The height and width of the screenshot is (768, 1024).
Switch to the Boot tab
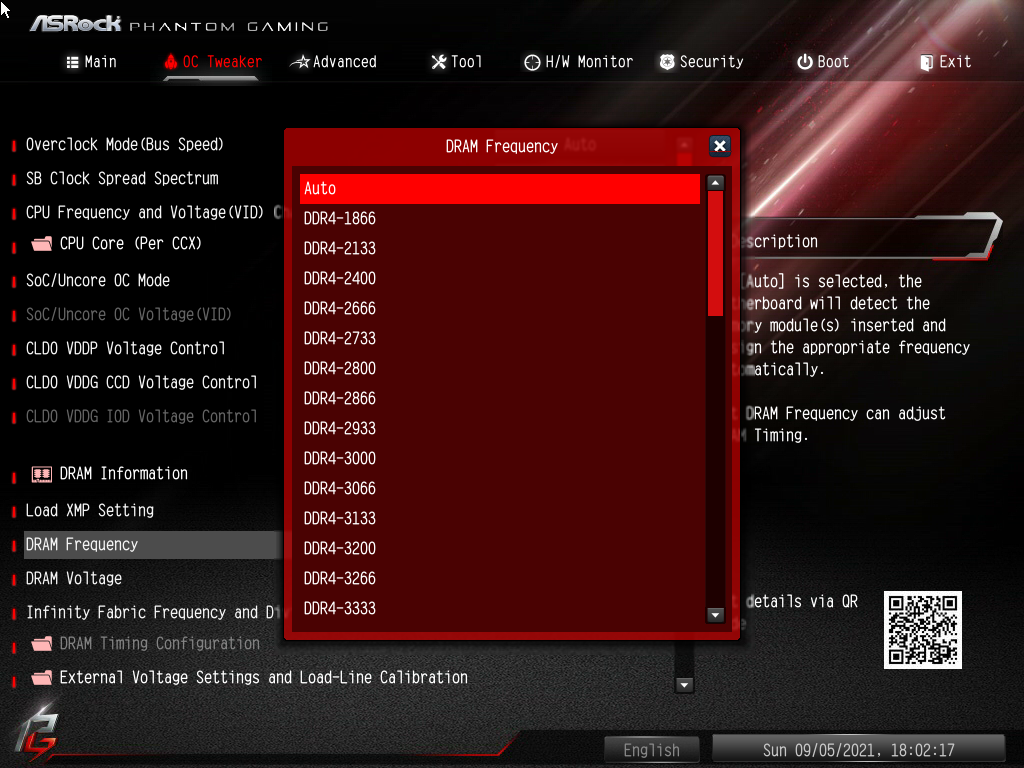point(823,62)
